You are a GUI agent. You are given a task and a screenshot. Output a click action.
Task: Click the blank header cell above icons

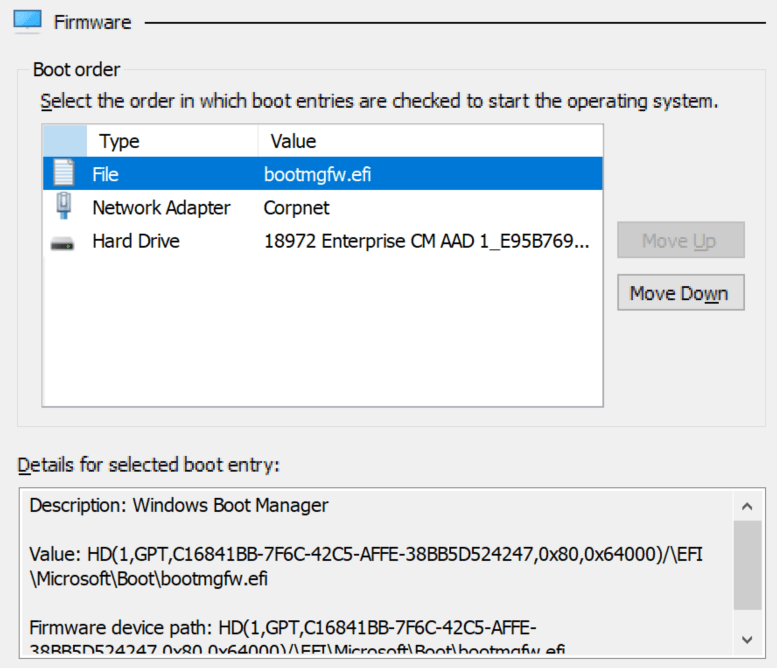click(x=65, y=141)
